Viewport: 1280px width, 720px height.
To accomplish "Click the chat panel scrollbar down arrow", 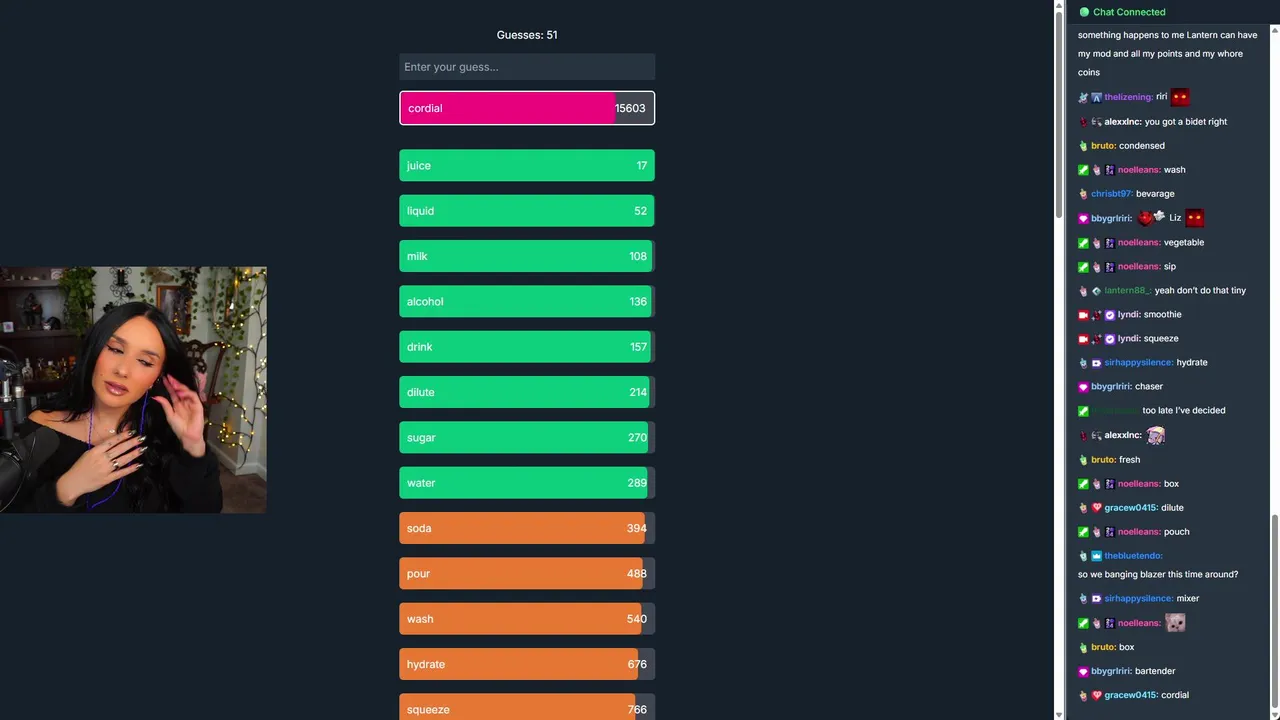I will (x=1274, y=714).
